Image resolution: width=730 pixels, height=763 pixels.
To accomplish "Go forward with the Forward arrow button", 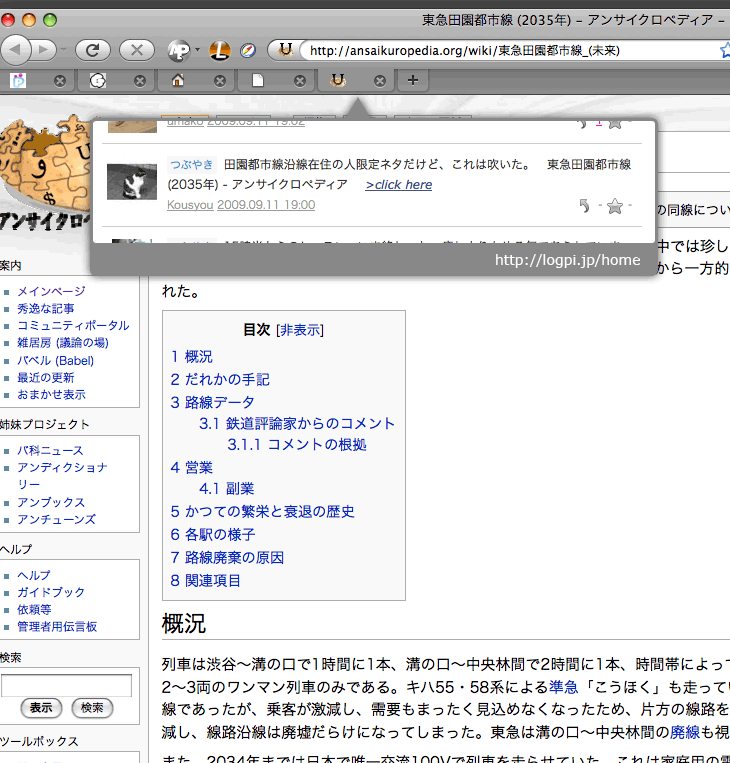I will 44,50.
